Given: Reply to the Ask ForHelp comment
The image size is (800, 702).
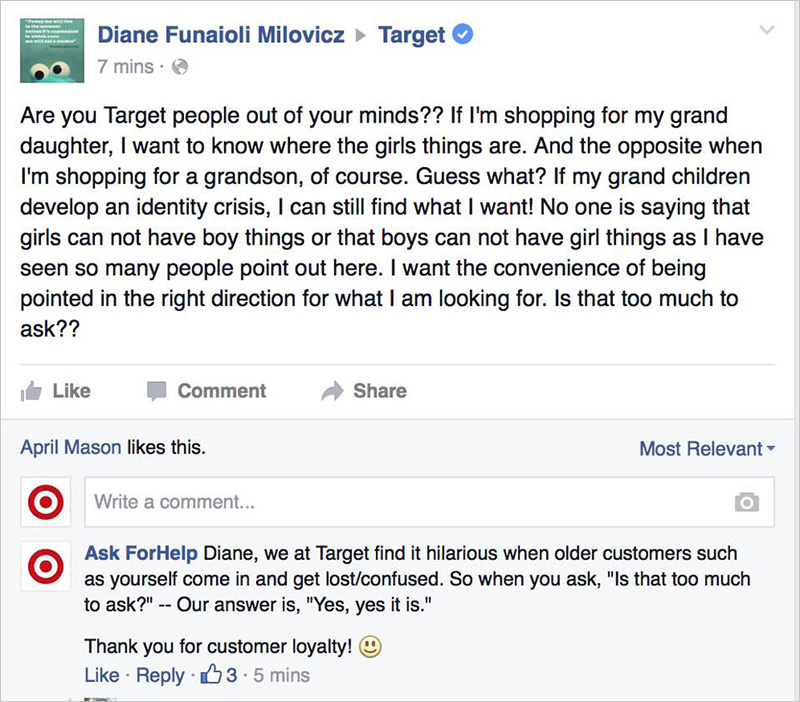Looking at the screenshot, I should click(x=160, y=675).
